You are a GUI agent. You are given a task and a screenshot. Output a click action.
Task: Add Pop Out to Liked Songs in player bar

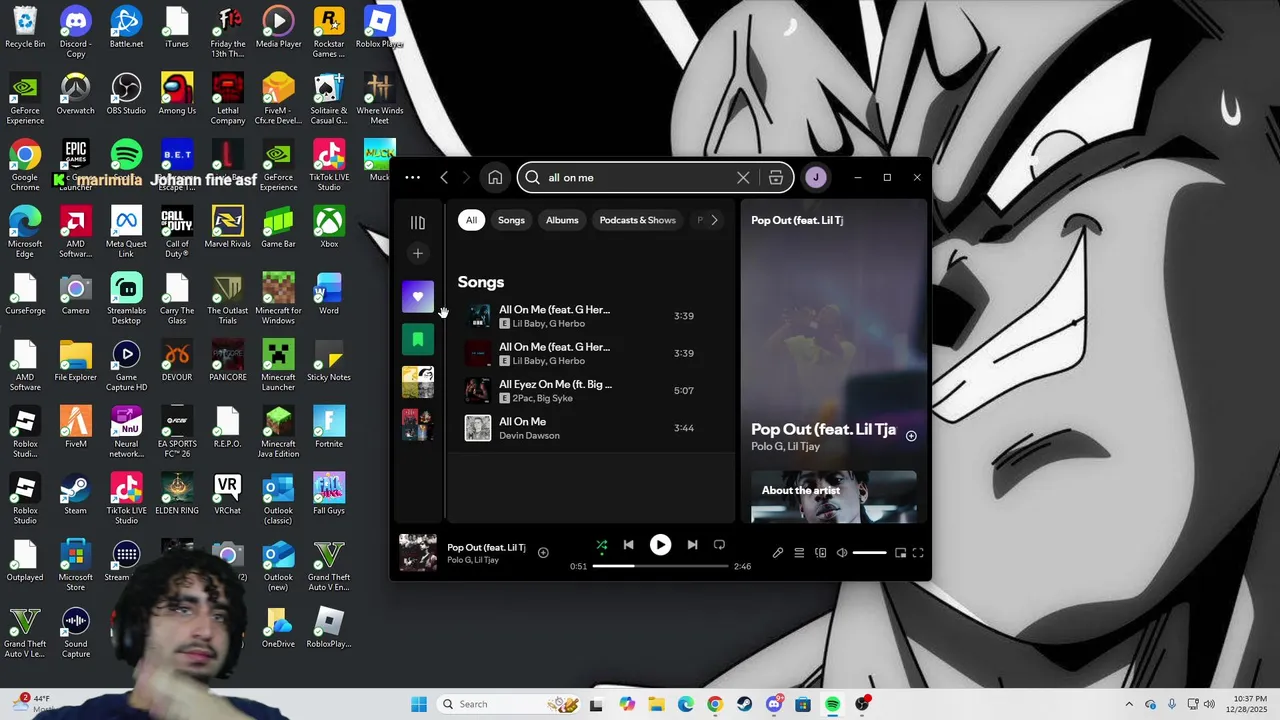[543, 553]
